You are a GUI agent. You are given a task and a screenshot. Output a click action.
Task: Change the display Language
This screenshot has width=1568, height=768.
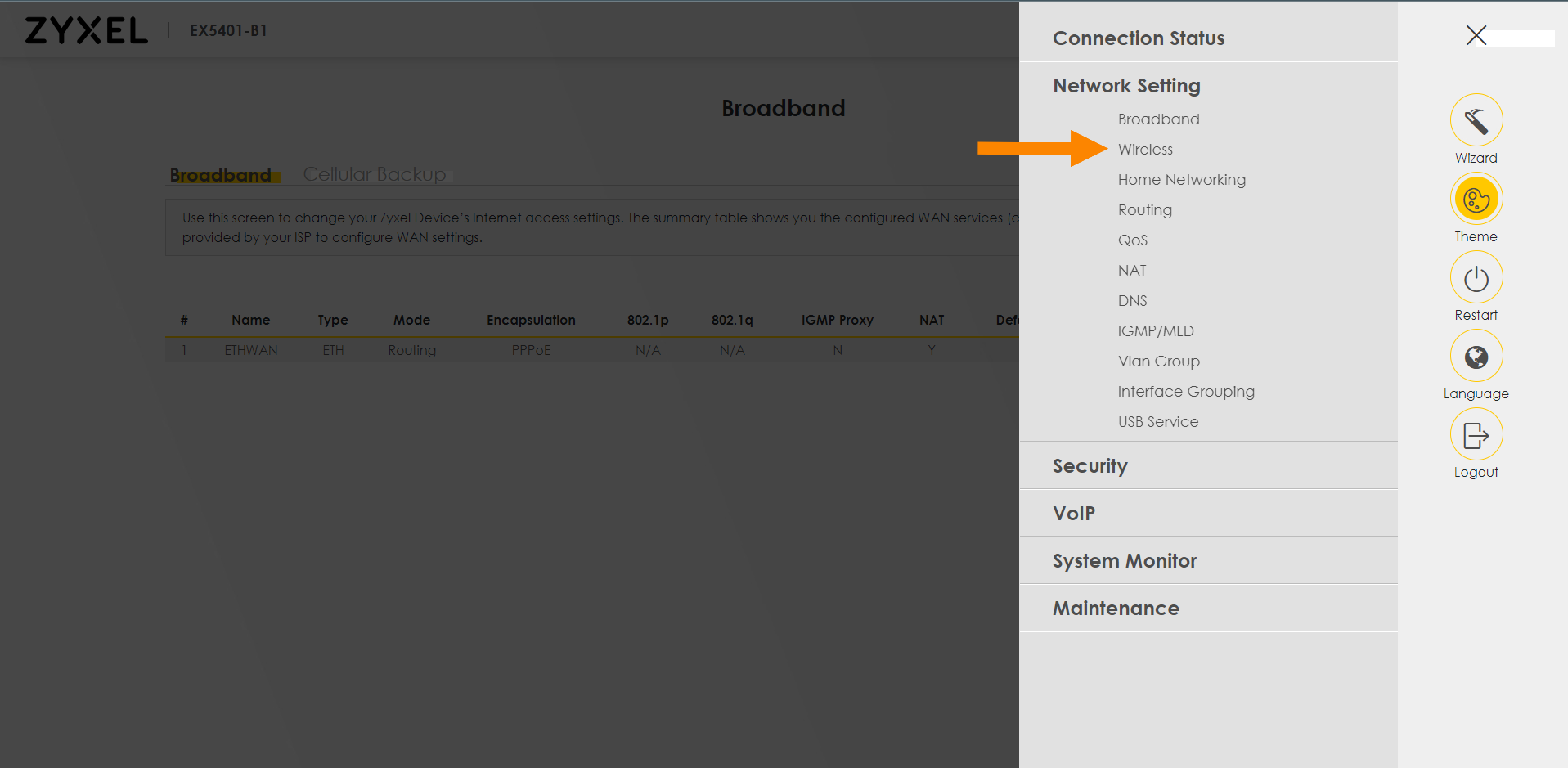coord(1476,356)
